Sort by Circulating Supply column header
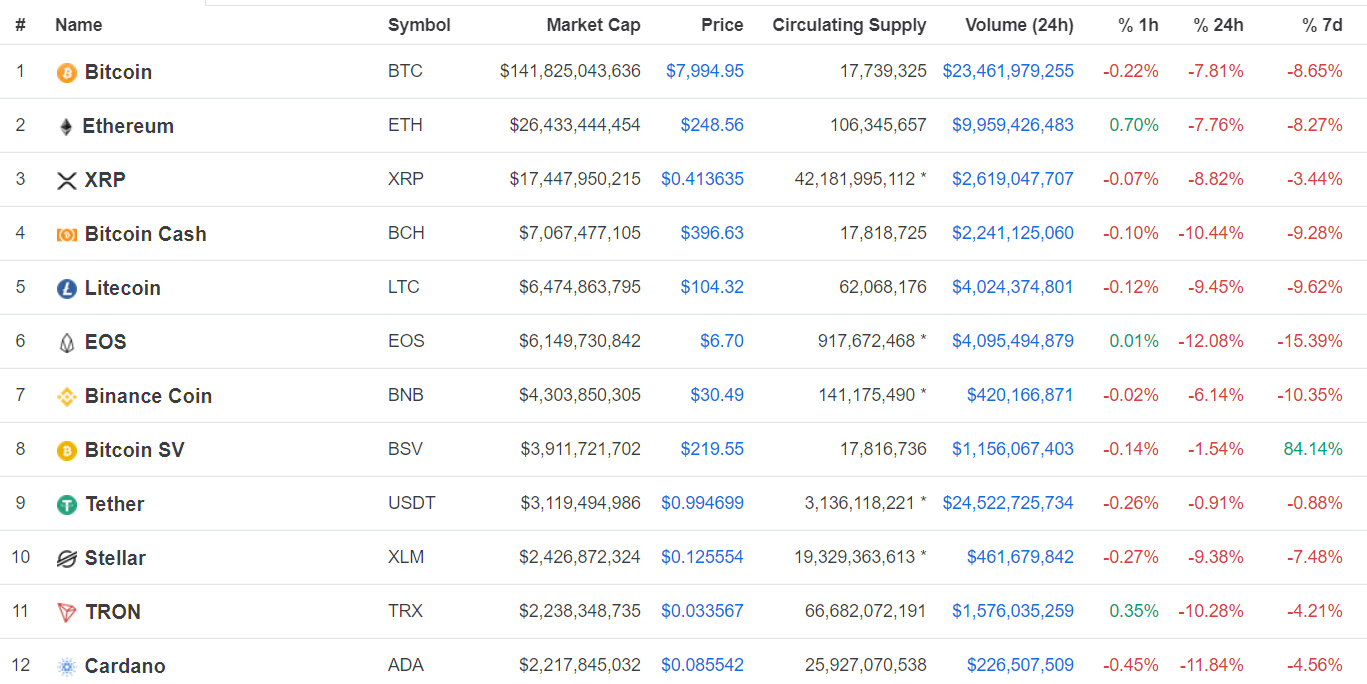Screen dimensions: 1367x684 pos(849,25)
